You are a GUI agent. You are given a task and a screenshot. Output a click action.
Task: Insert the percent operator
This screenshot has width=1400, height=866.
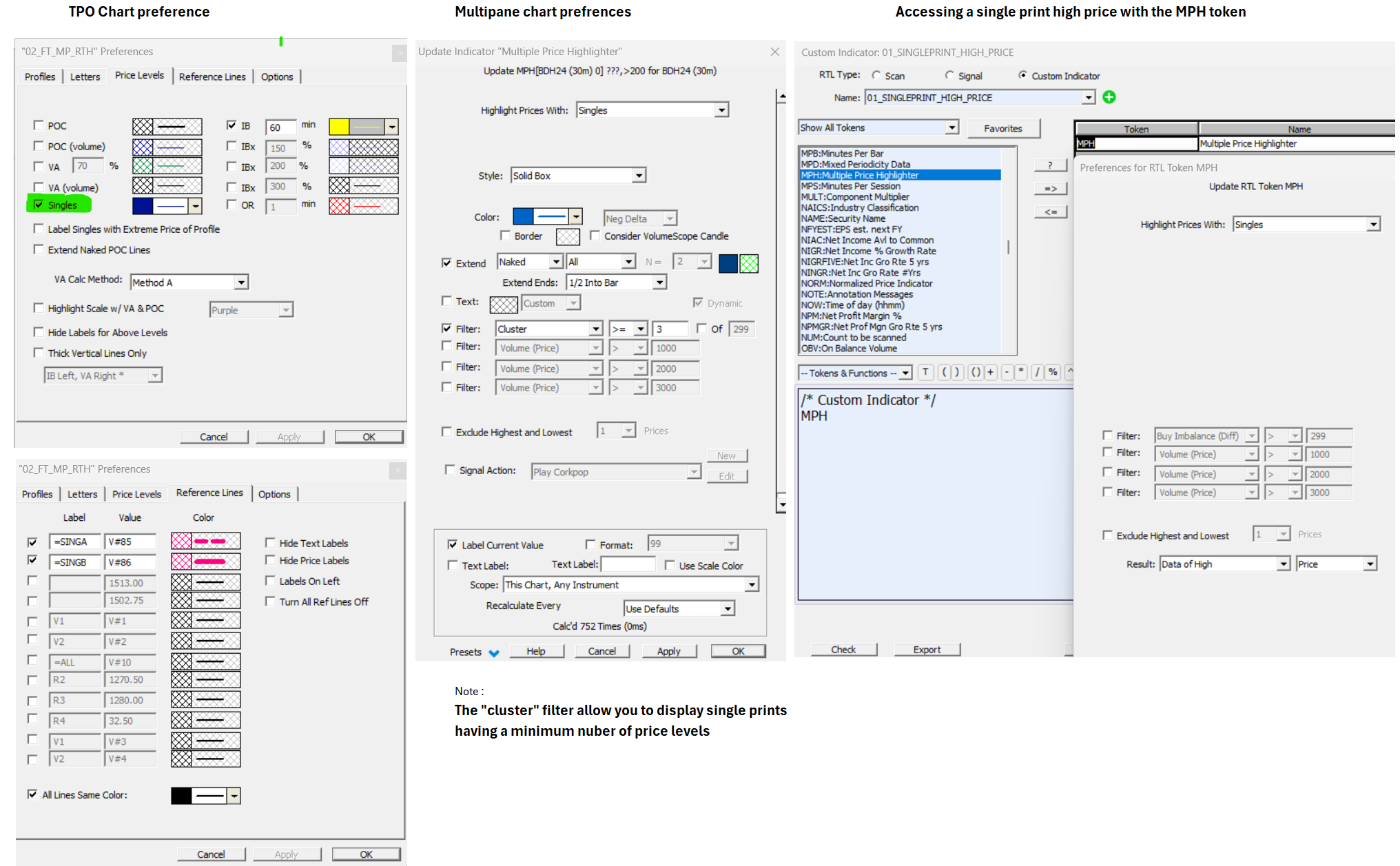pos(1053,373)
